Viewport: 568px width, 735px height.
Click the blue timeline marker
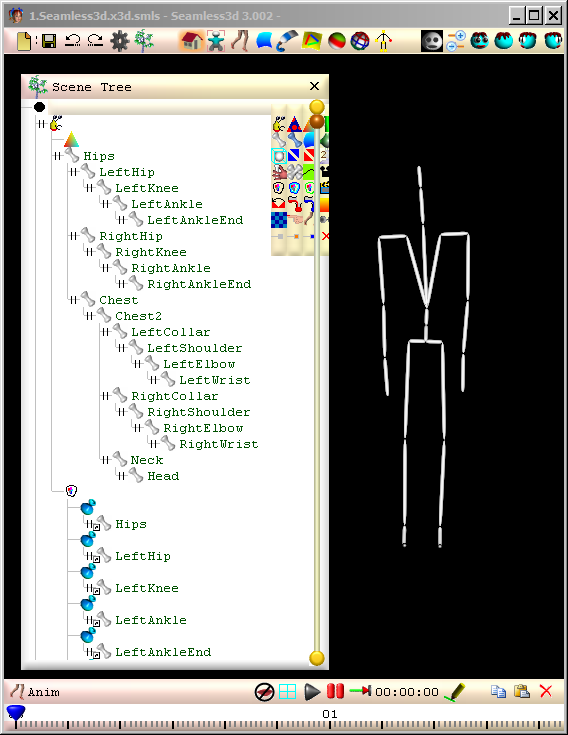tap(15, 713)
